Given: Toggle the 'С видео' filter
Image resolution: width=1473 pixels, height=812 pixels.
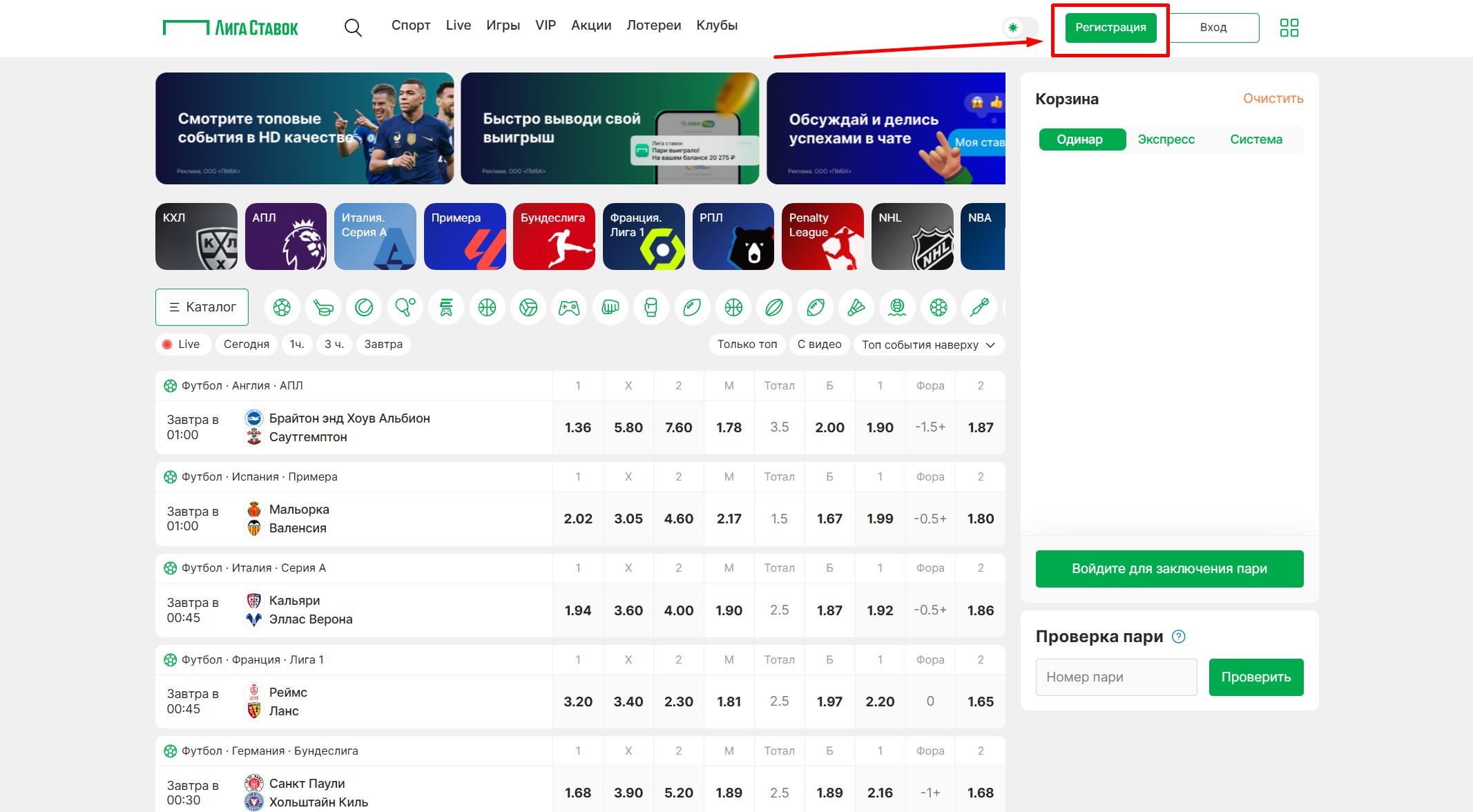Looking at the screenshot, I should pos(819,345).
